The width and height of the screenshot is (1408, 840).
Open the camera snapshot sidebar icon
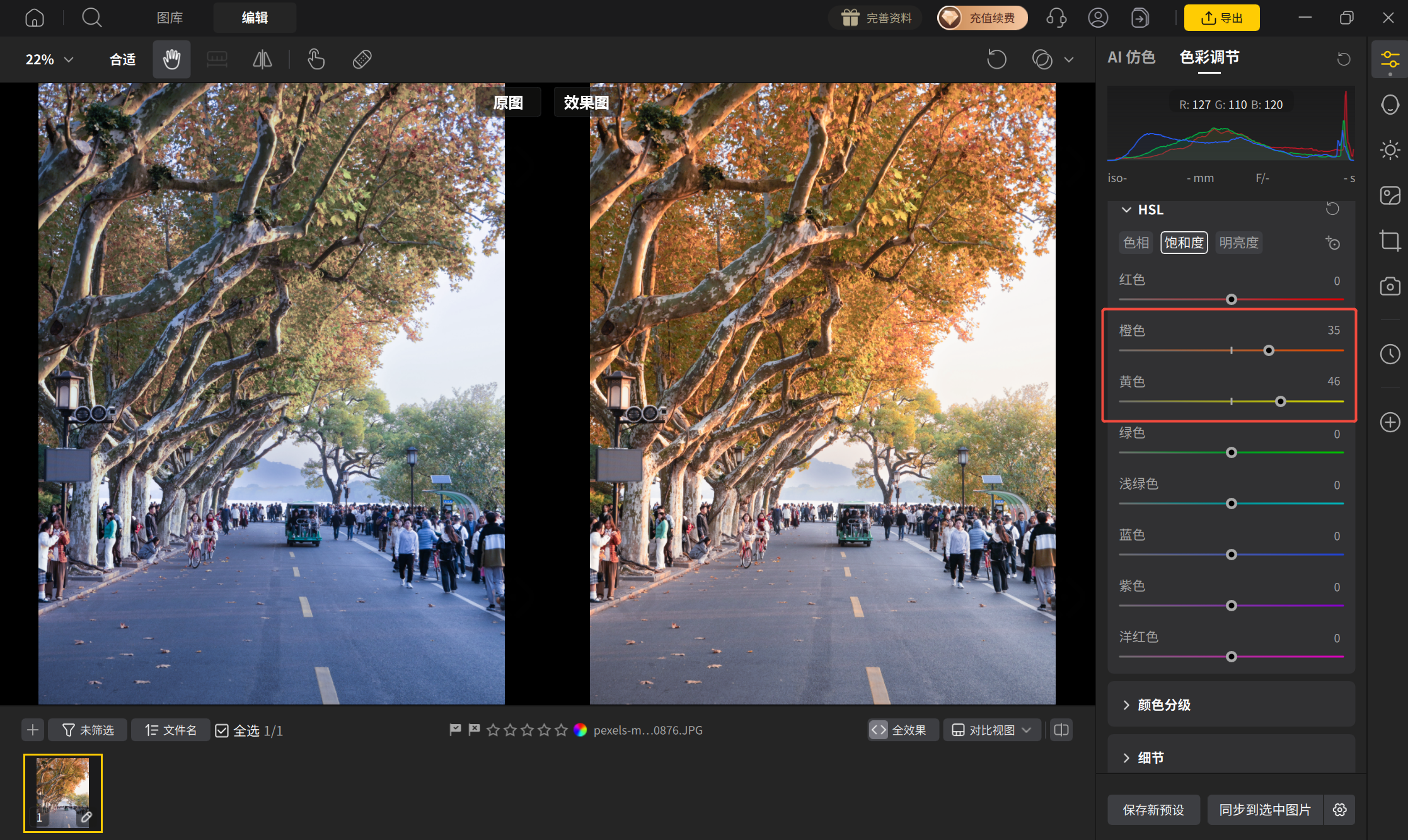coord(1390,286)
